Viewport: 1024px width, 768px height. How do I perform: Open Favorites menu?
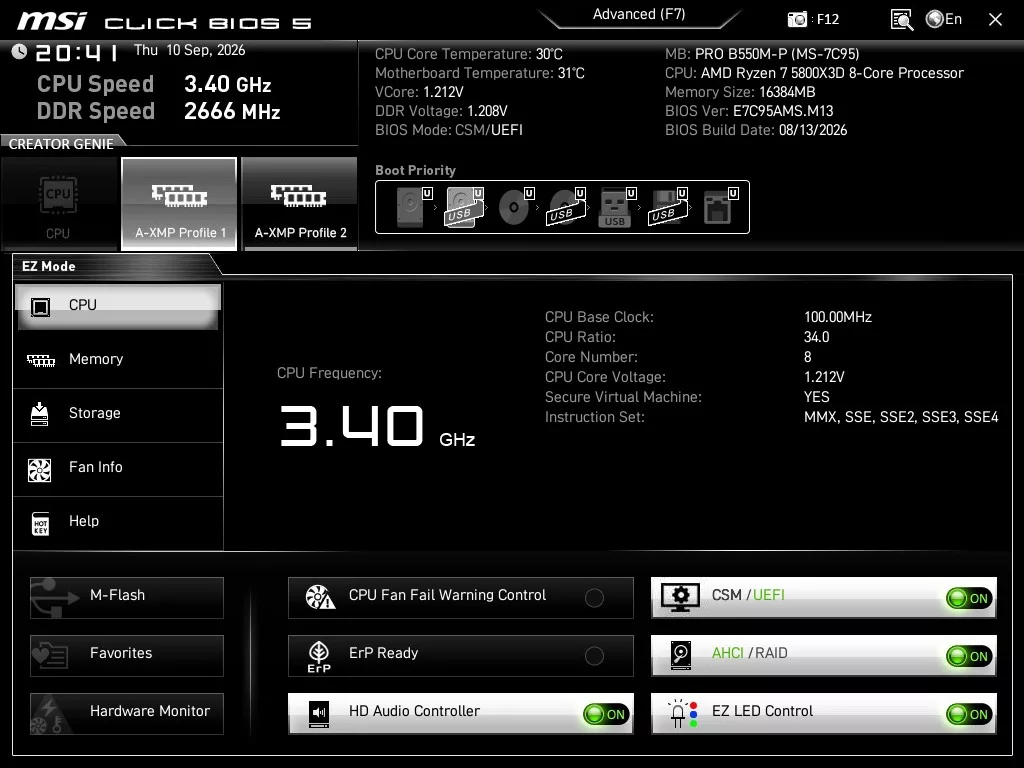[x=127, y=656]
